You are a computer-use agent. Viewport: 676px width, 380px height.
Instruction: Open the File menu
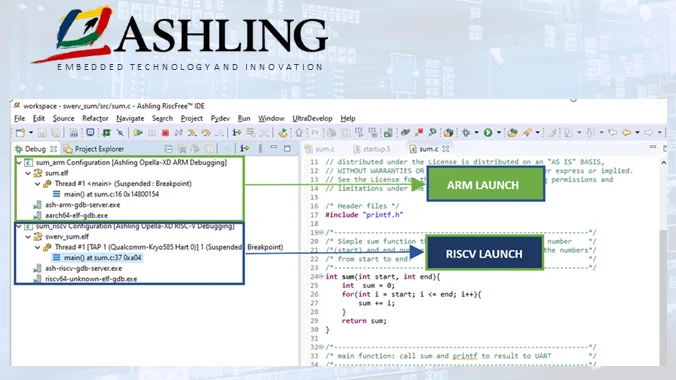coord(19,118)
